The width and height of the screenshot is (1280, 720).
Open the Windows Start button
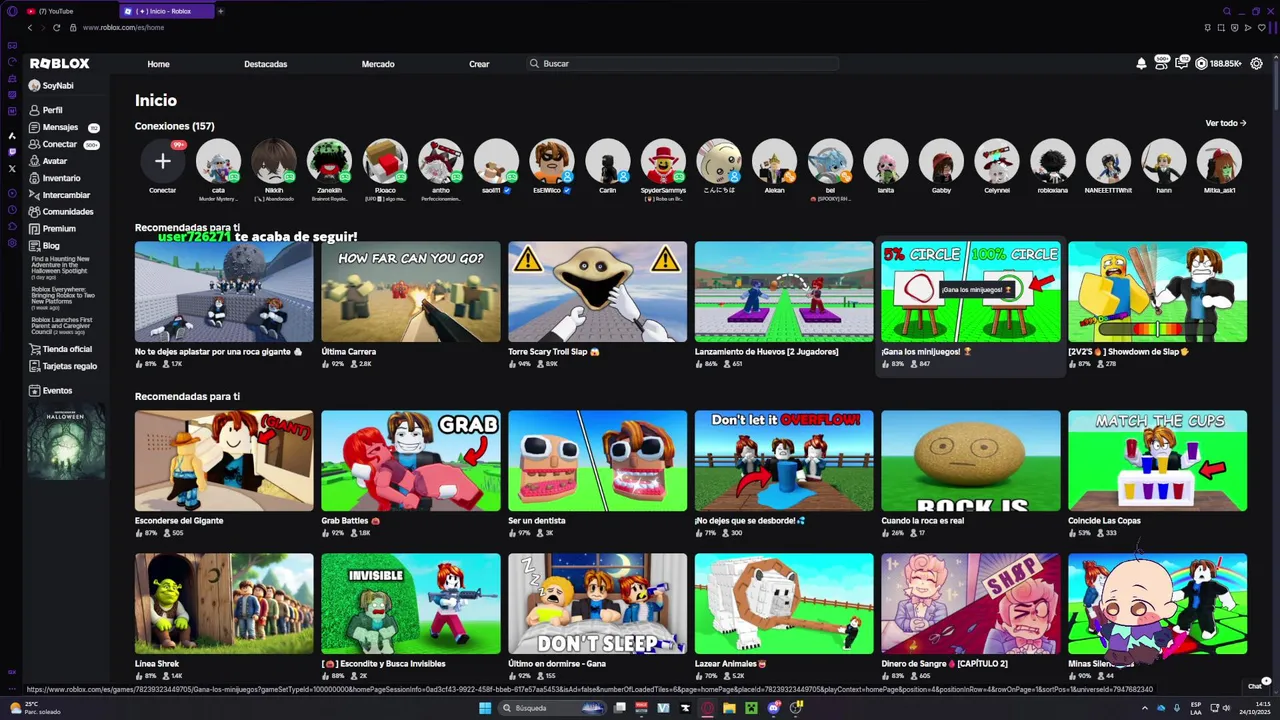click(485, 708)
